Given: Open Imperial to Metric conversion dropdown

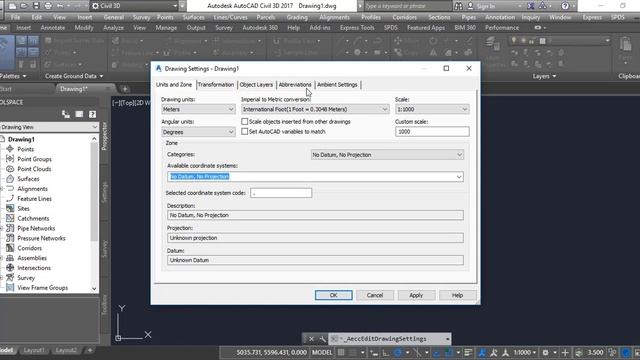Looking at the screenshot, I should point(315,109).
